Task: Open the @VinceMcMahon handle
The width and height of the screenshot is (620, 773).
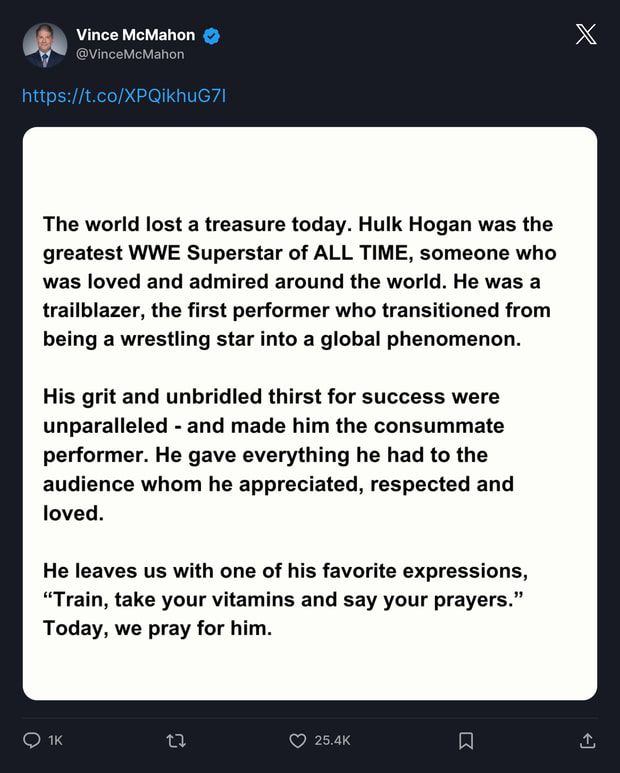Action: coord(130,54)
